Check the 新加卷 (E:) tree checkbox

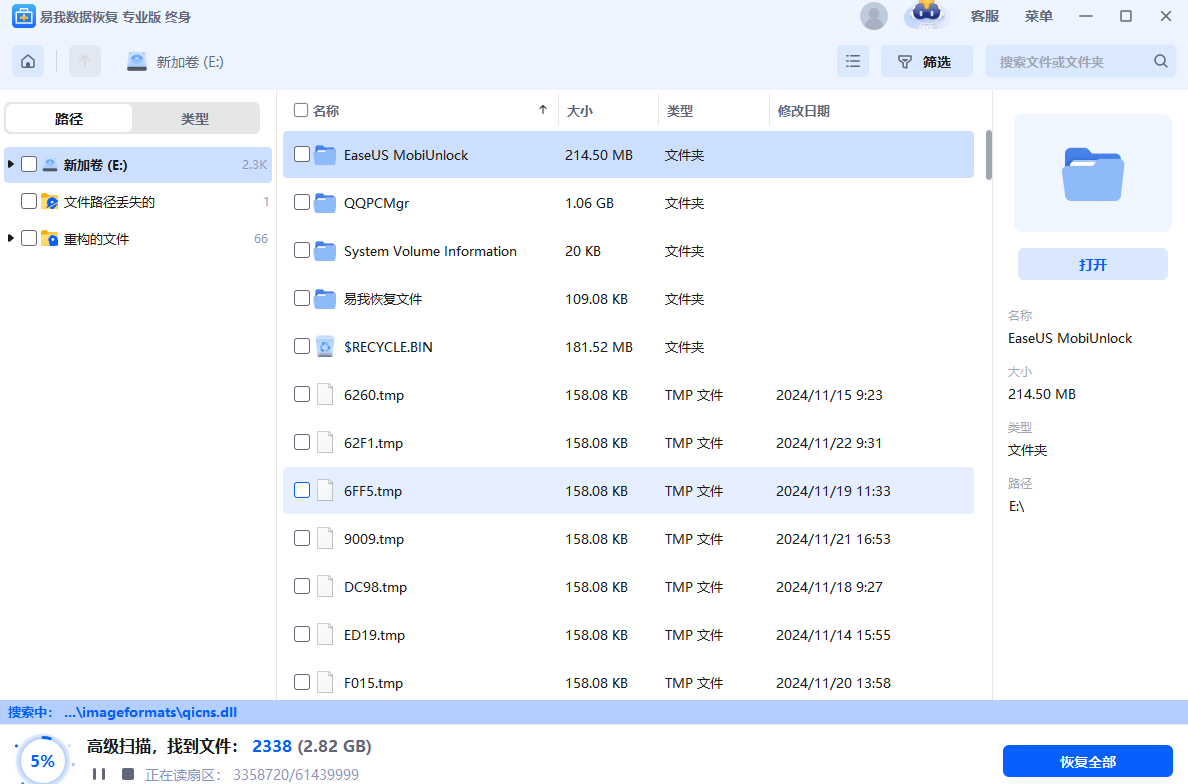click(29, 164)
